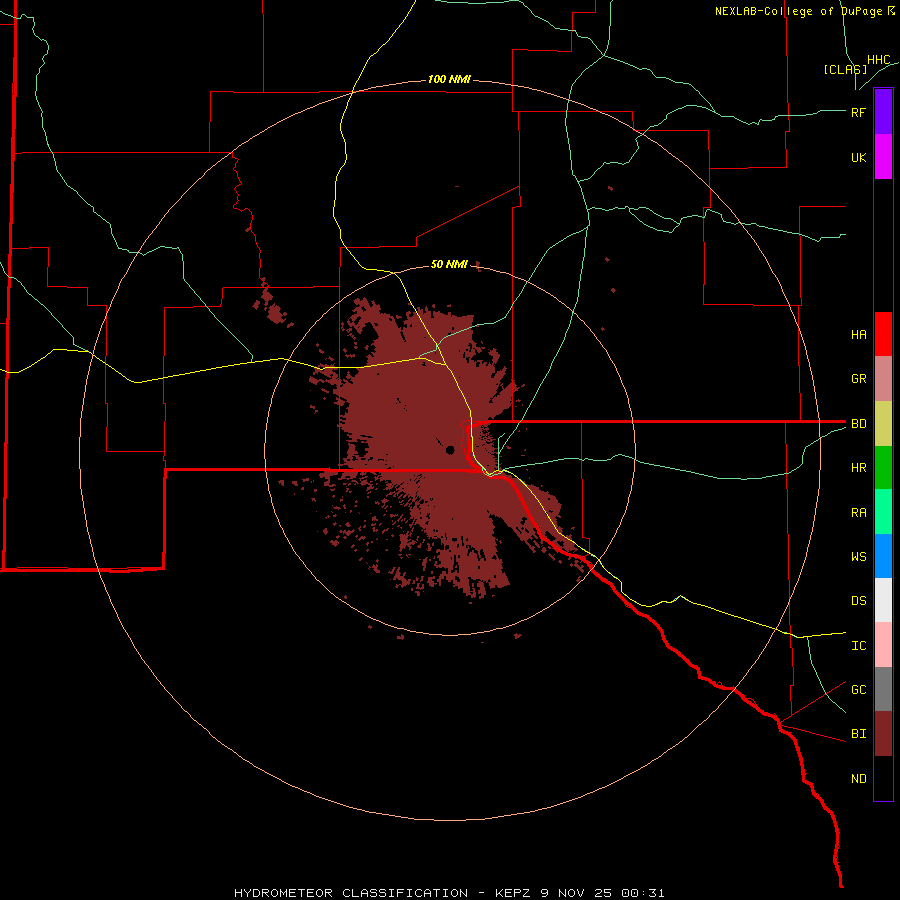The width and height of the screenshot is (900, 900).
Task: Click the red HA legend swatch
Action: [x=883, y=334]
